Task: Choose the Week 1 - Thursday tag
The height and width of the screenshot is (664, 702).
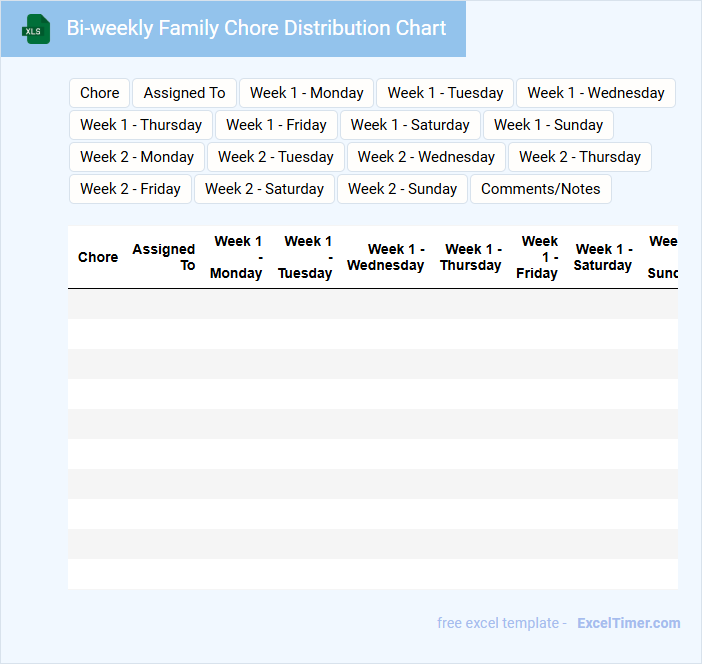Action: coord(141,125)
